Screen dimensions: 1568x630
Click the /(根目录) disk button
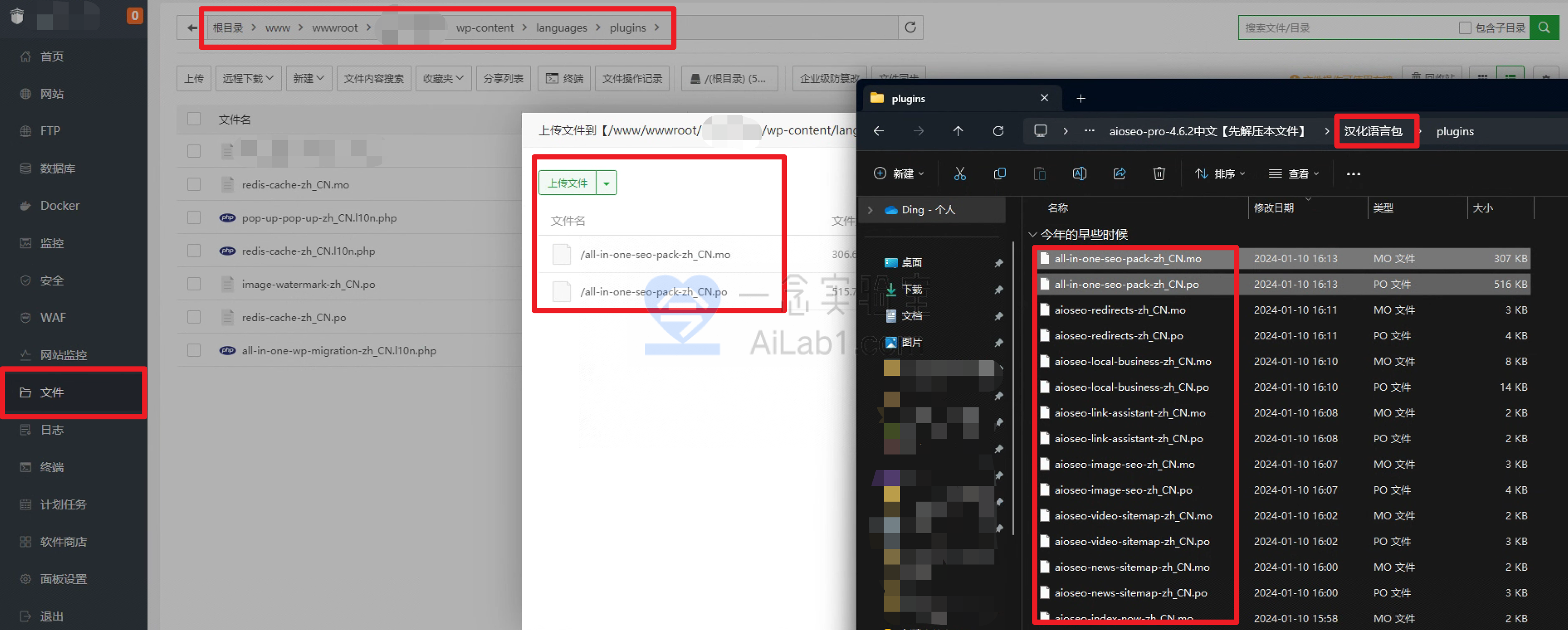[x=729, y=79]
